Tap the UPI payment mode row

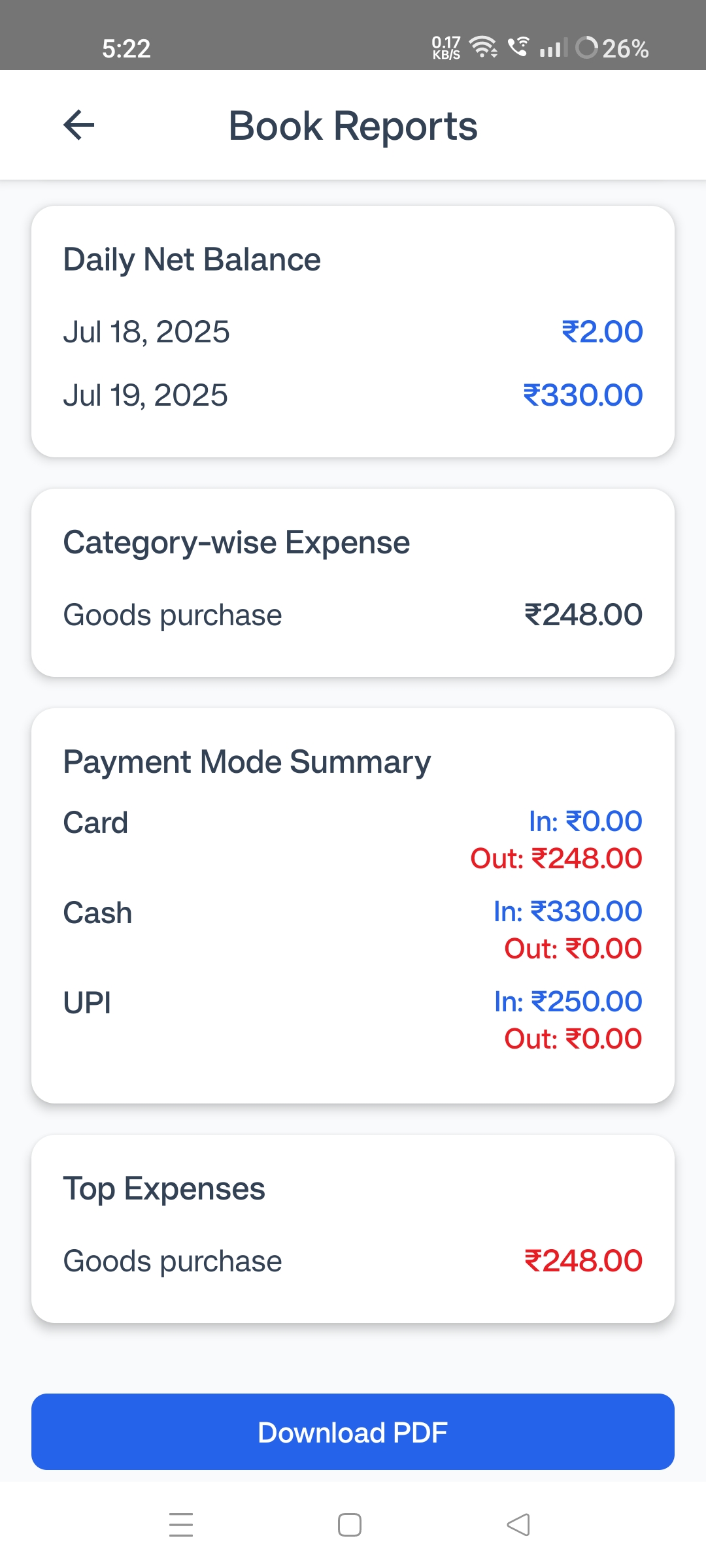pyautogui.click(x=353, y=1020)
